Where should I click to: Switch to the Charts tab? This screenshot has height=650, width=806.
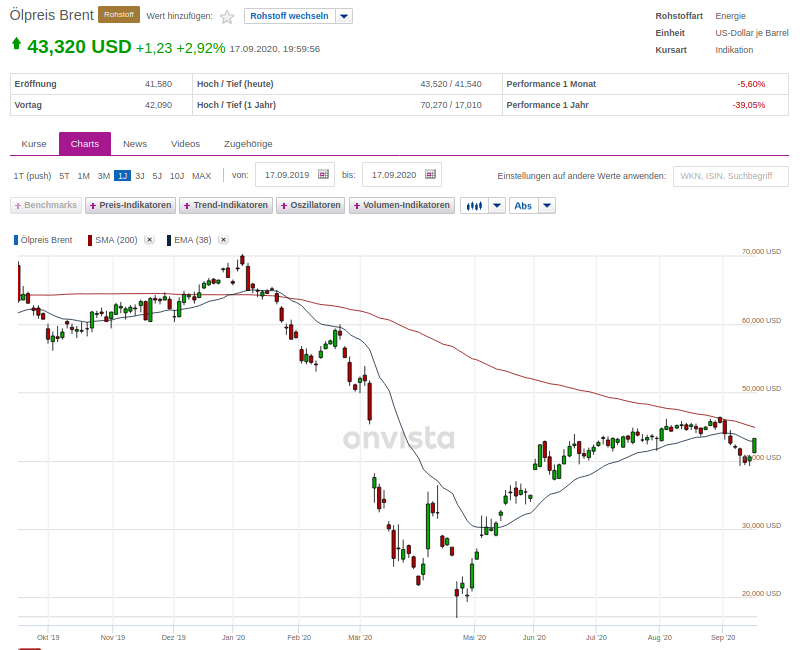click(85, 144)
